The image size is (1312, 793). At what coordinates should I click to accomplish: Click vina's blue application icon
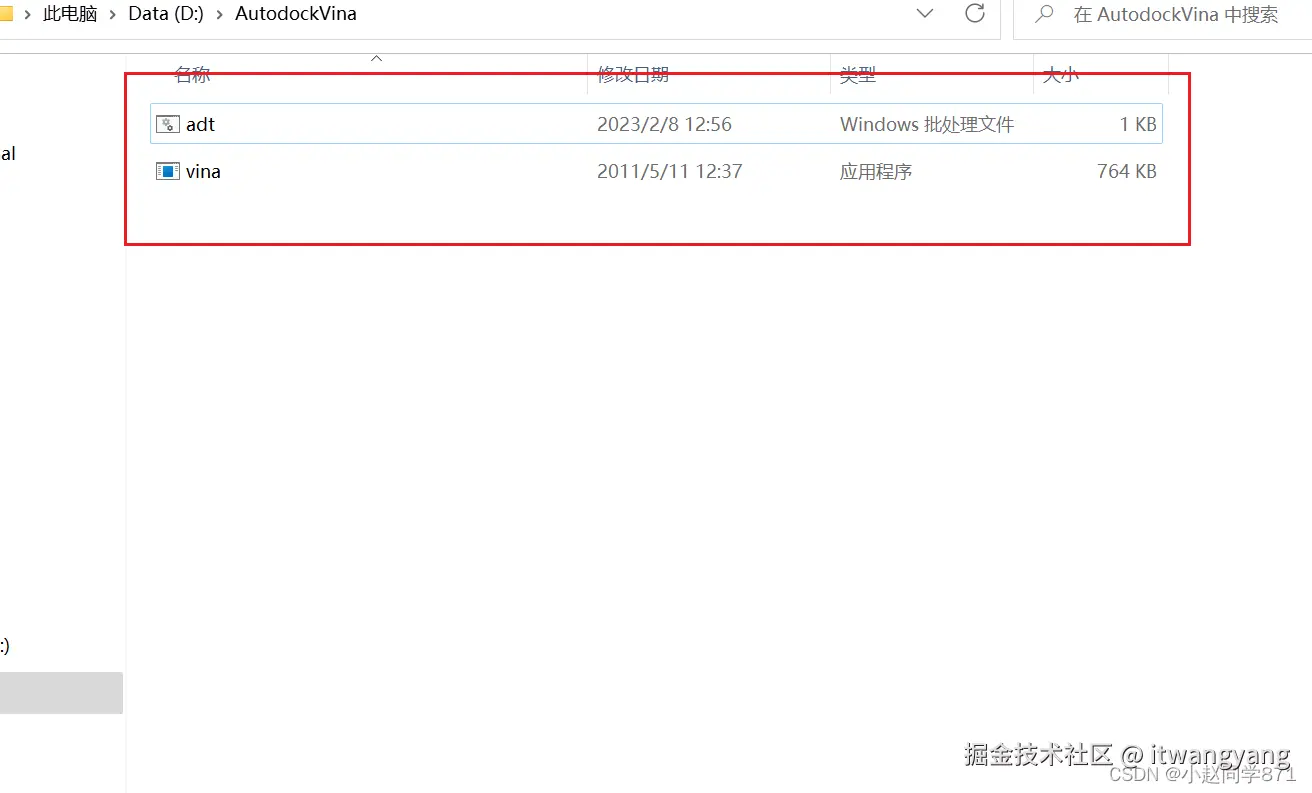[166, 171]
